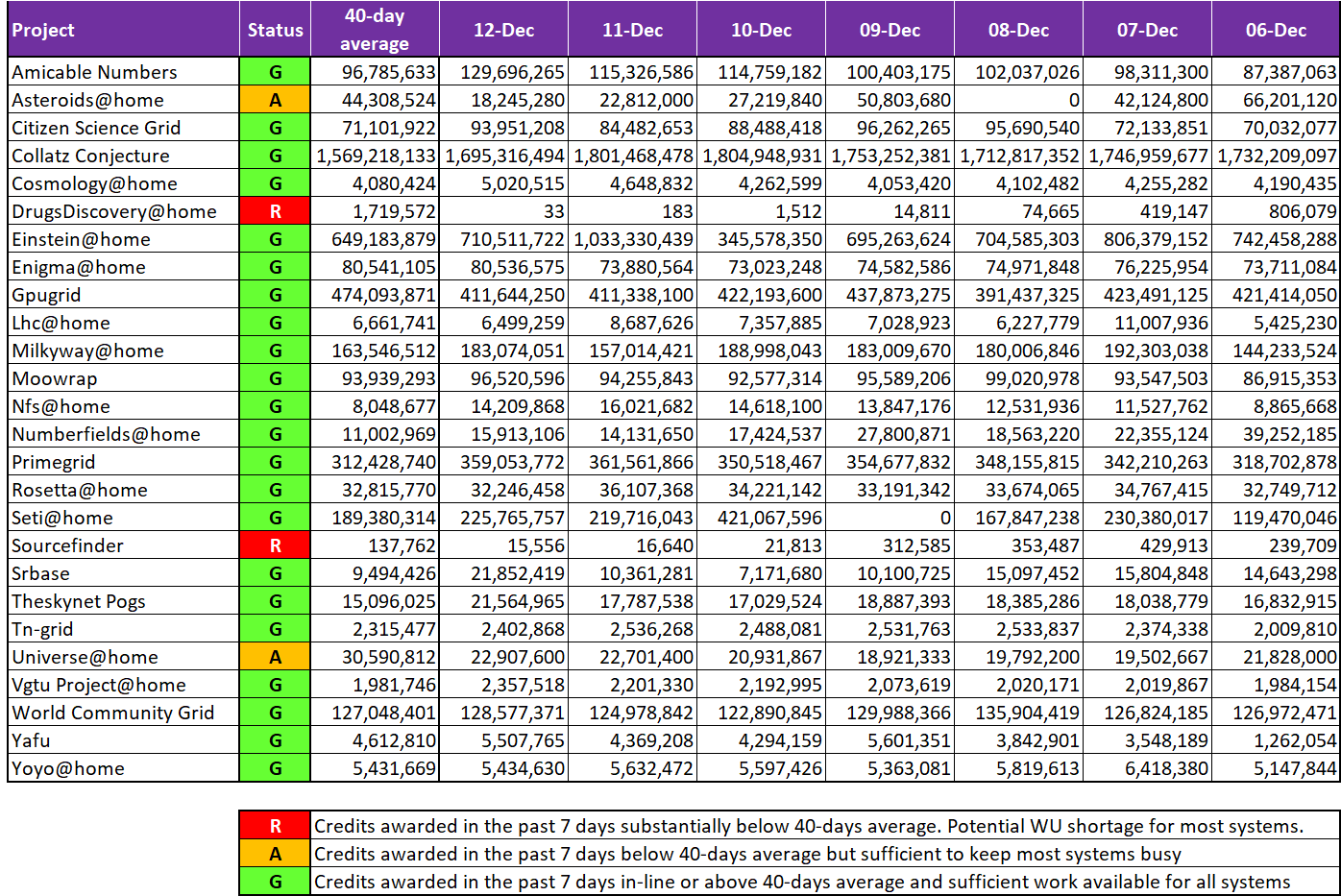Click DrugsDiscovery 12-Dec value 33
Screen dimensions: 1341x896
tap(503, 211)
